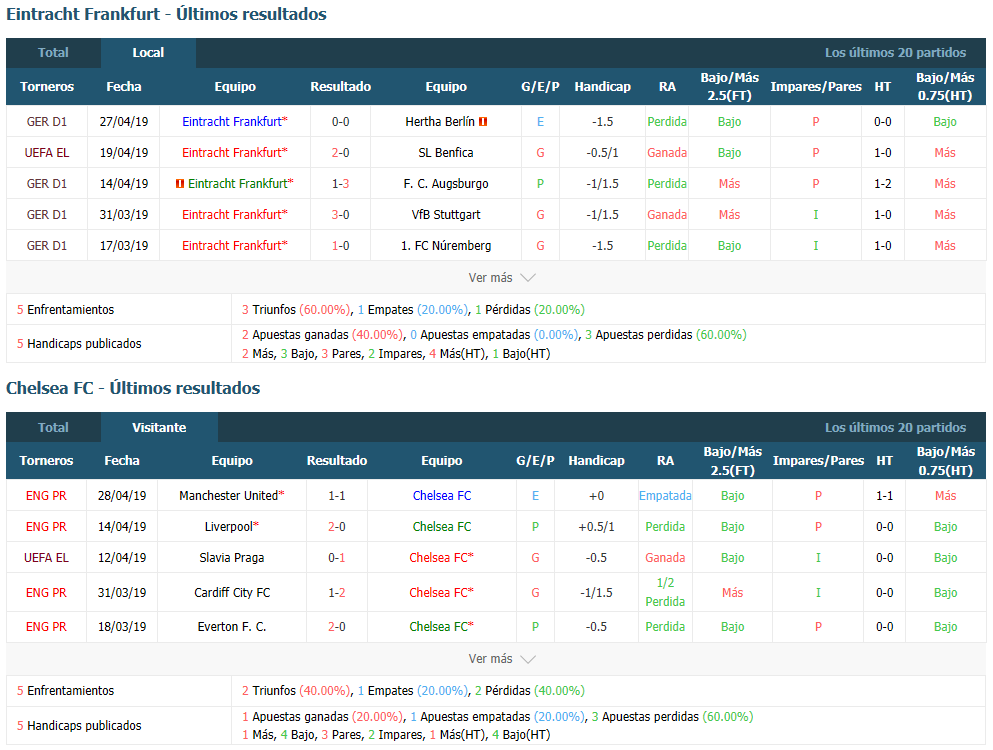Screen dimensions: 993x750
Task: Open Eintracht Frankfurt link on 31/03/19 row
Action: 234,215
